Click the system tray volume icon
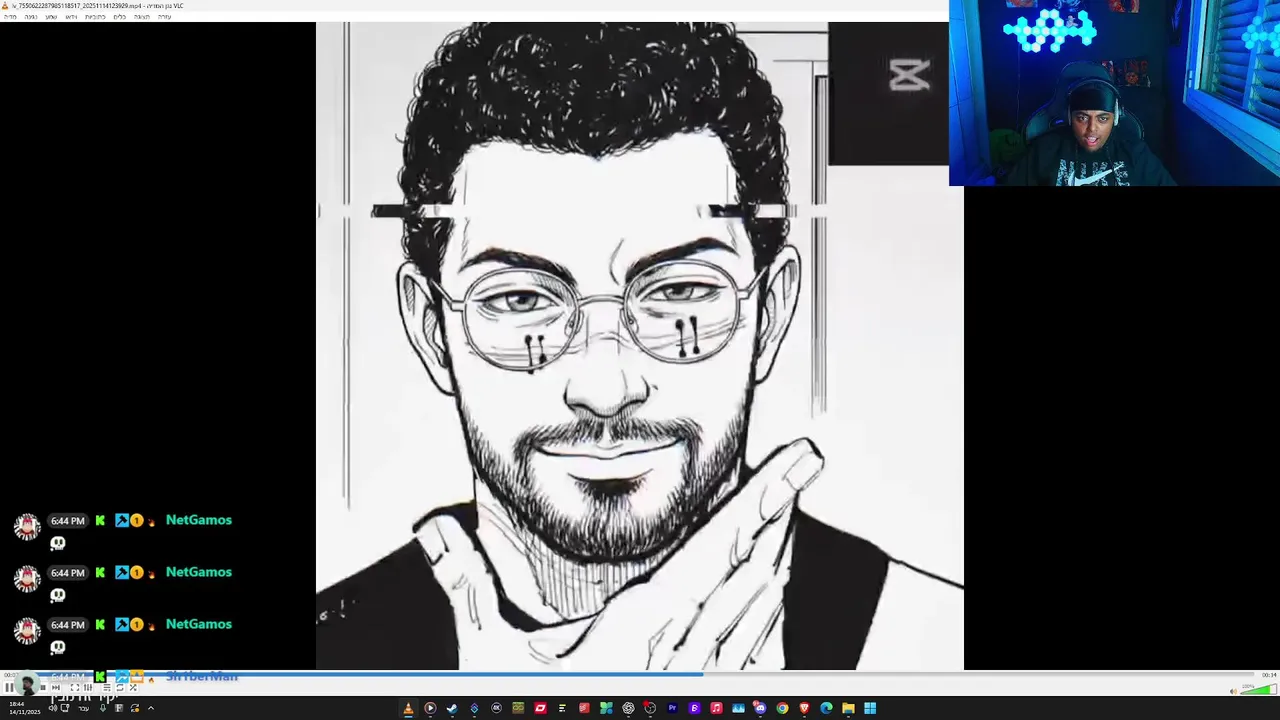The image size is (1280, 720). coord(53,708)
